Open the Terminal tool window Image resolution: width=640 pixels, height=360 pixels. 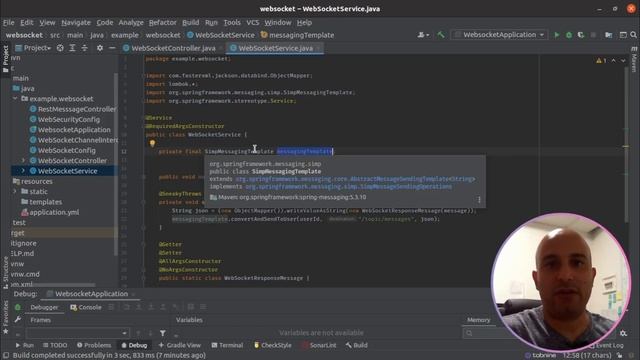tap(227, 345)
